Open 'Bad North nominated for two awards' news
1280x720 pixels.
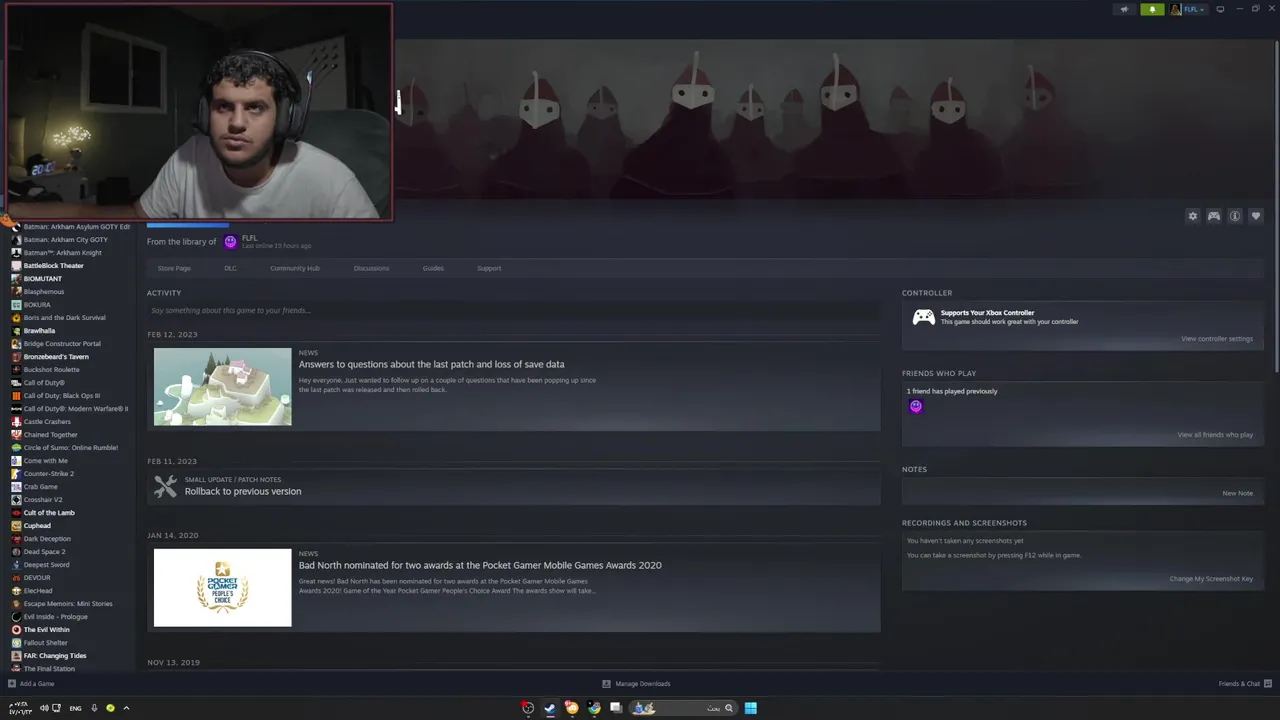(480, 565)
